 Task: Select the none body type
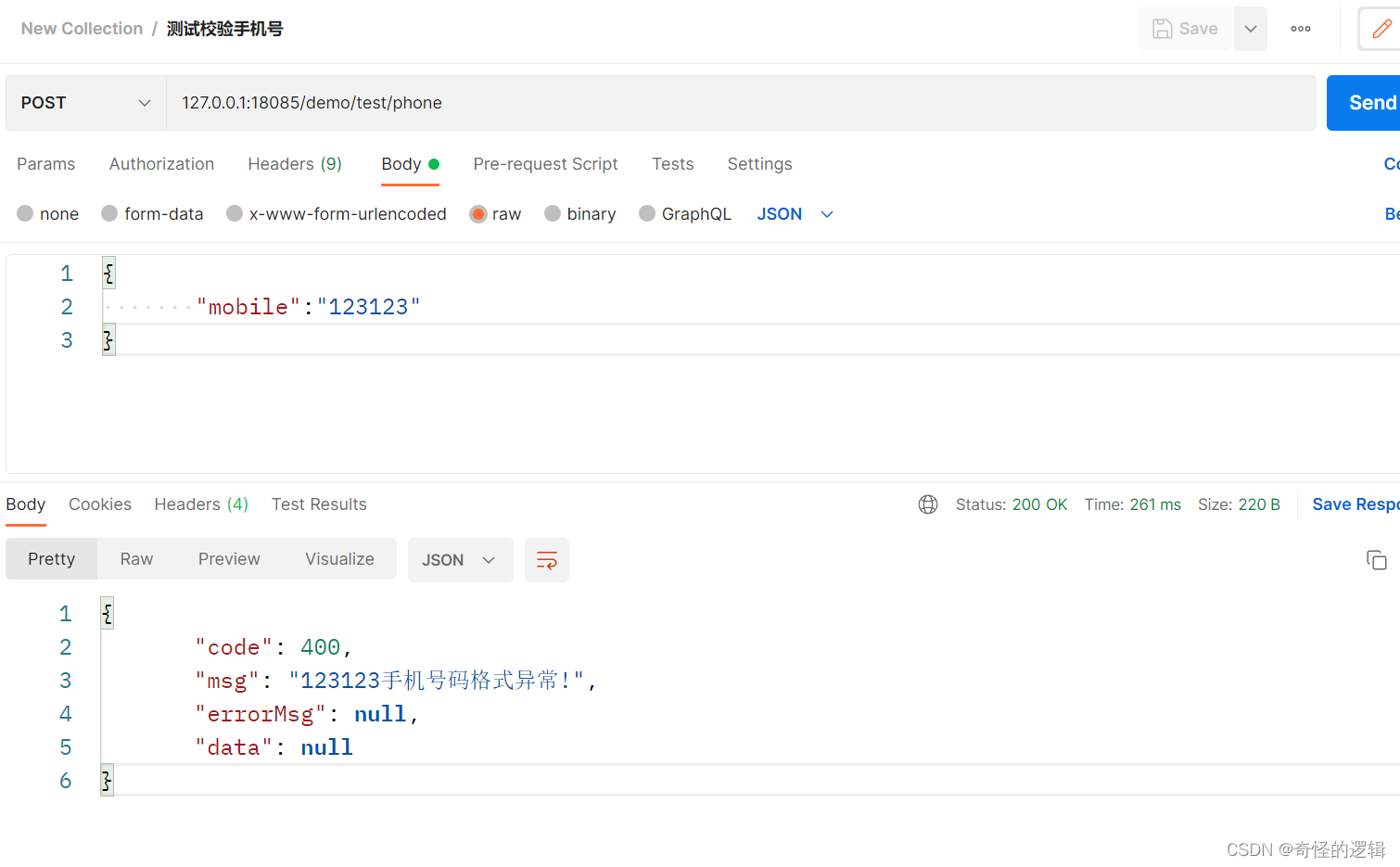pyautogui.click(x=48, y=214)
